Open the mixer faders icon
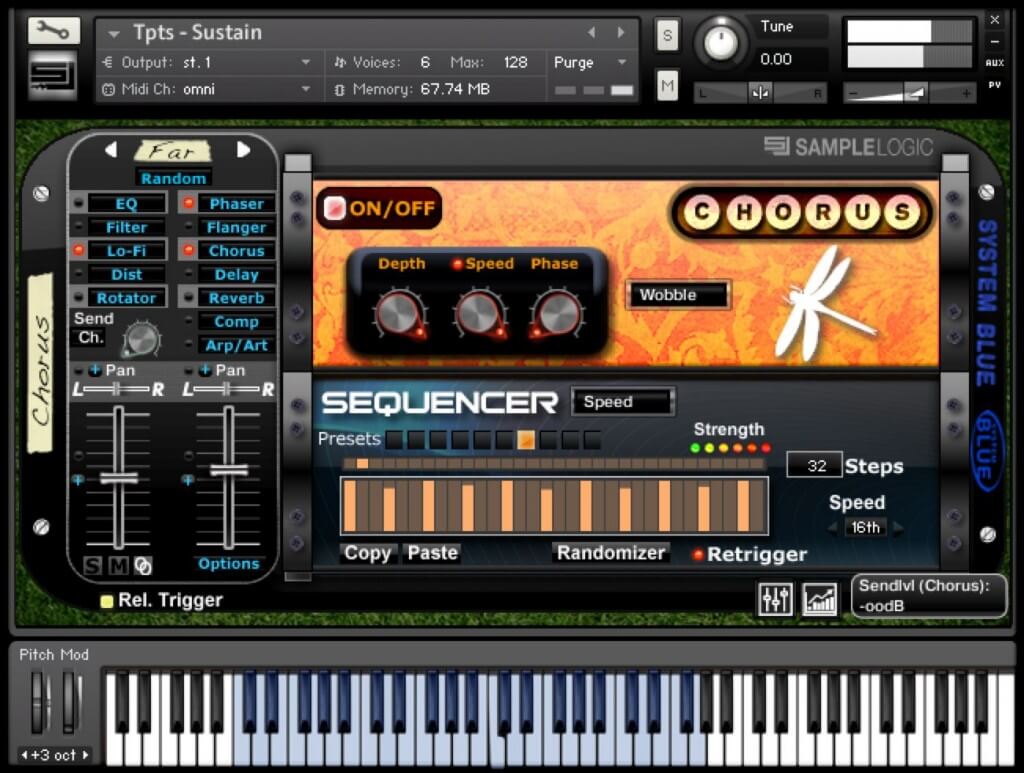Screen dimensions: 1024x773 (775, 598)
